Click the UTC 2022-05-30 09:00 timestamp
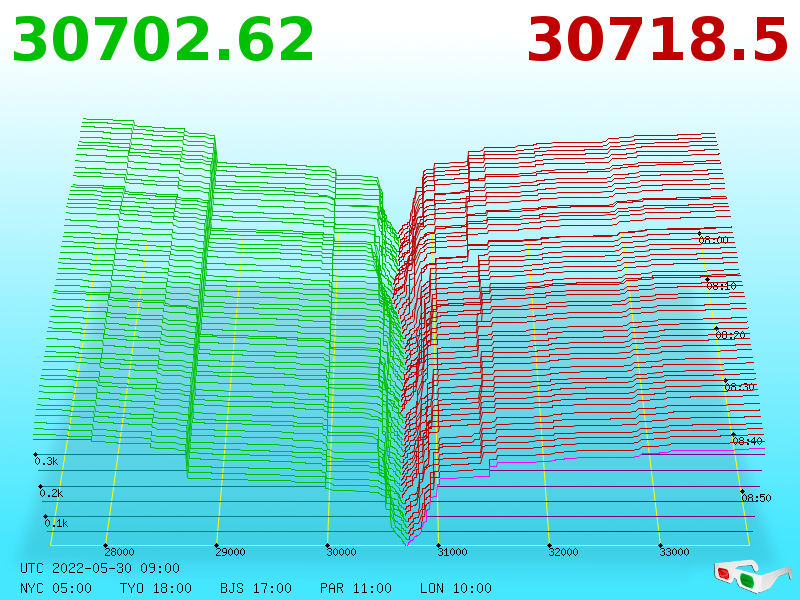Viewport: 800px width, 600px height. (100, 568)
